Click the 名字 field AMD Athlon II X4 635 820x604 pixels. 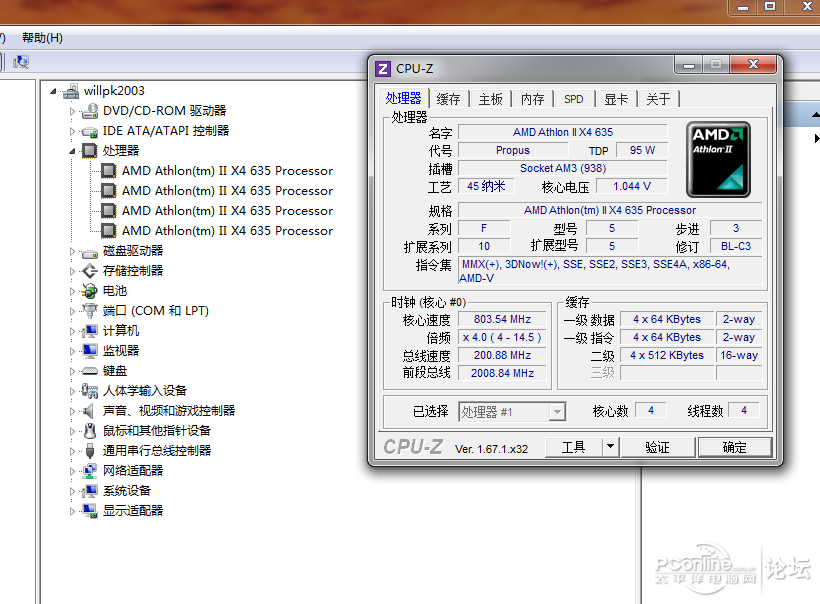tap(563, 132)
